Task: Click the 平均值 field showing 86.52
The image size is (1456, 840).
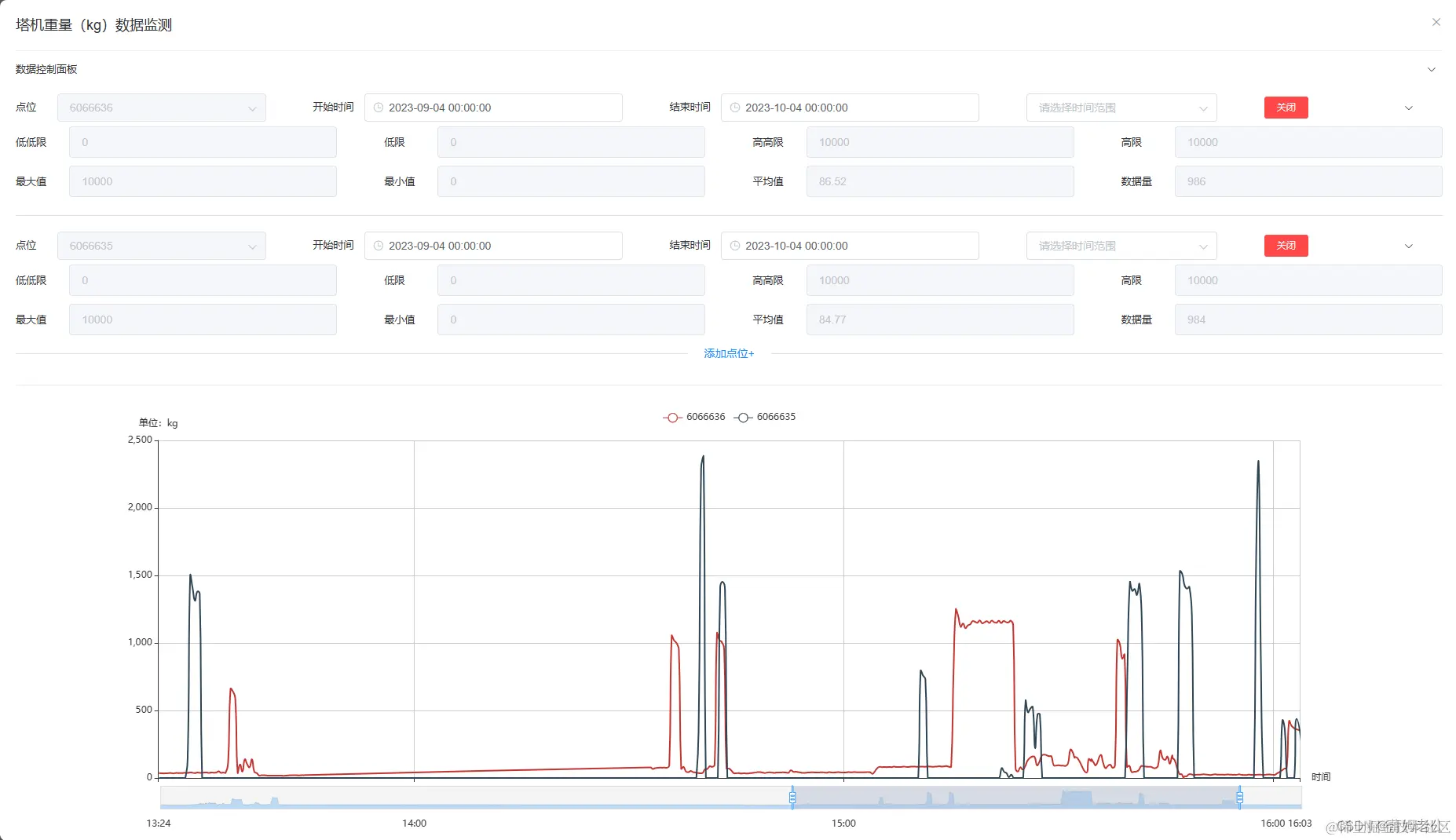Action: coord(940,181)
